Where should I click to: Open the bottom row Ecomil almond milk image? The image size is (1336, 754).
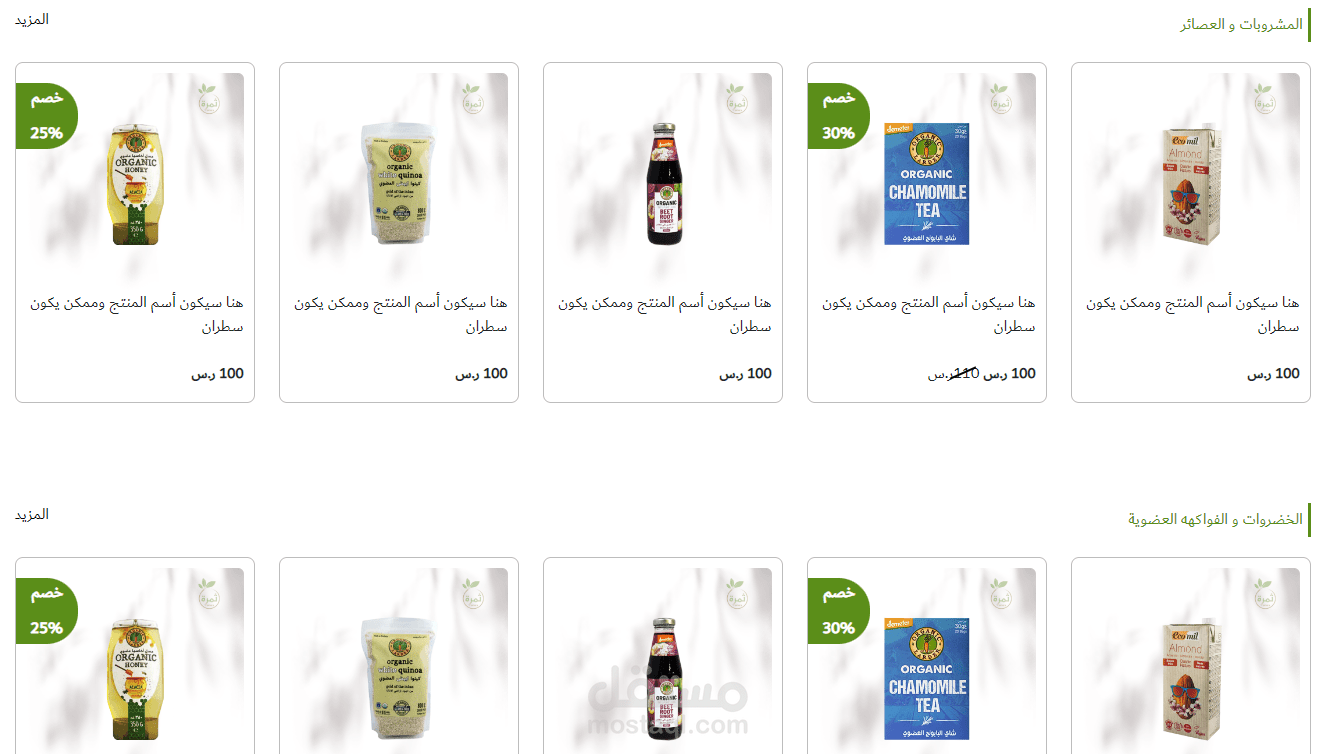tap(1192, 680)
